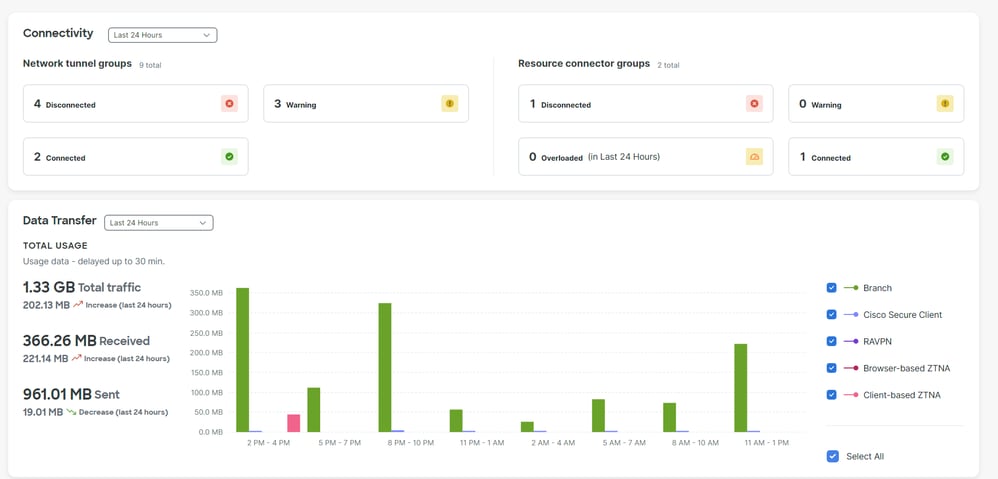Open the 4 Disconnected network tunnel card

pyautogui.click(x=136, y=104)
